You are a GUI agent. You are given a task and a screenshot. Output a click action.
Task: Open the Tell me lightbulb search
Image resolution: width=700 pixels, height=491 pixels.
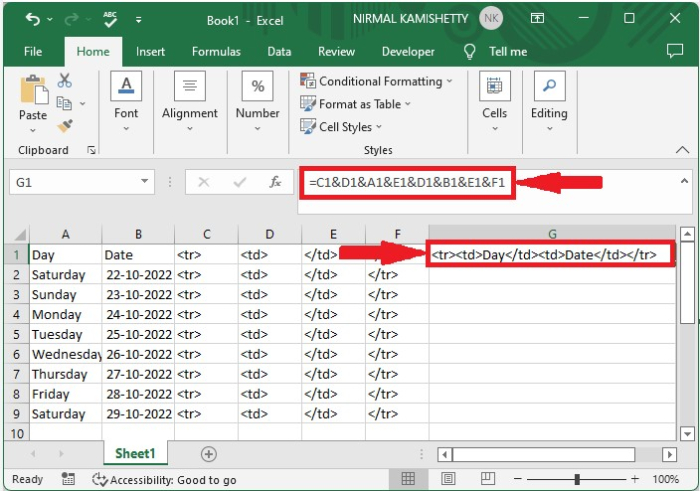pyautogui.click(x=469, y=52)
